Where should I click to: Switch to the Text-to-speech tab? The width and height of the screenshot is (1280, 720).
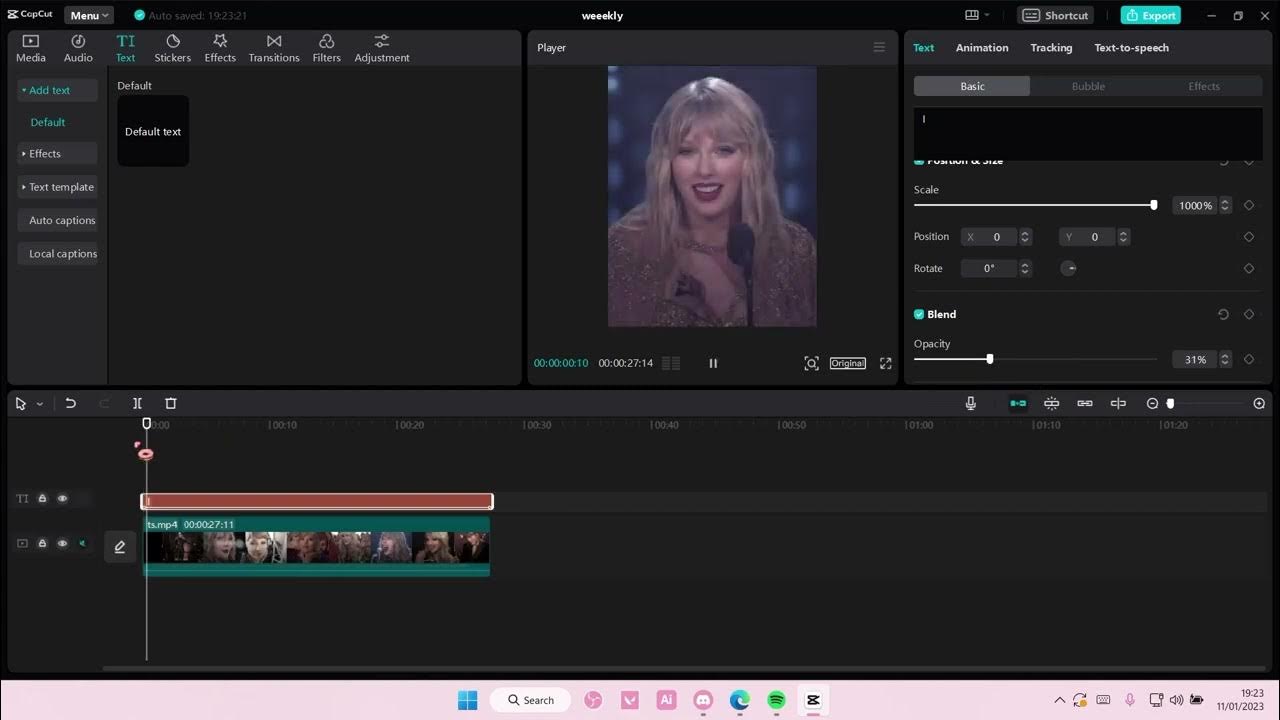click(x=1131, y=48)
